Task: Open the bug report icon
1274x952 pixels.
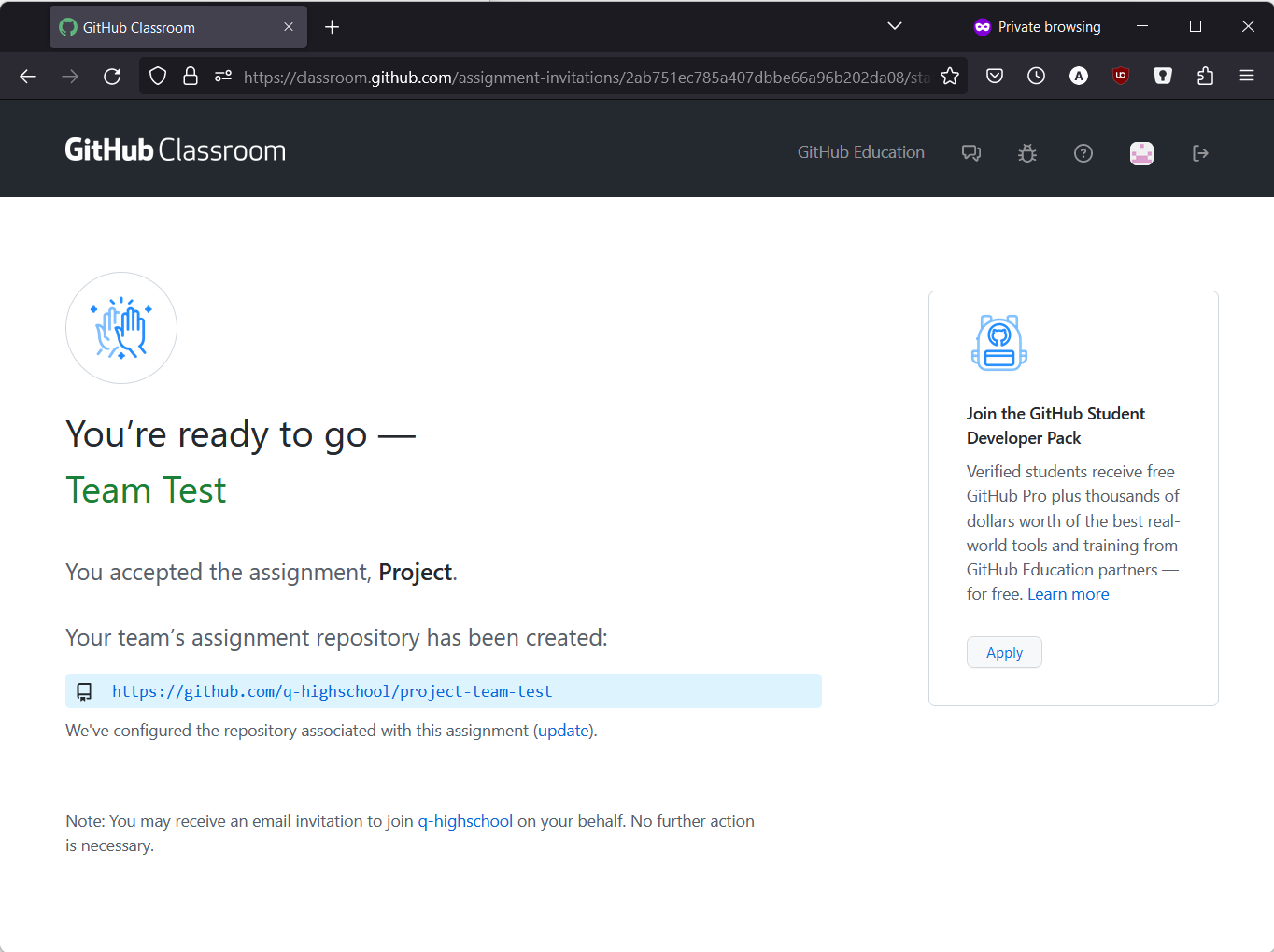Action: [x=1027, y=153]
